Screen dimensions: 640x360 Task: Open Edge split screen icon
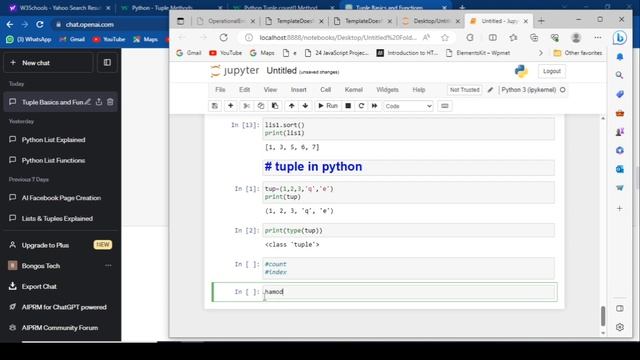click(x=493, y=38)
